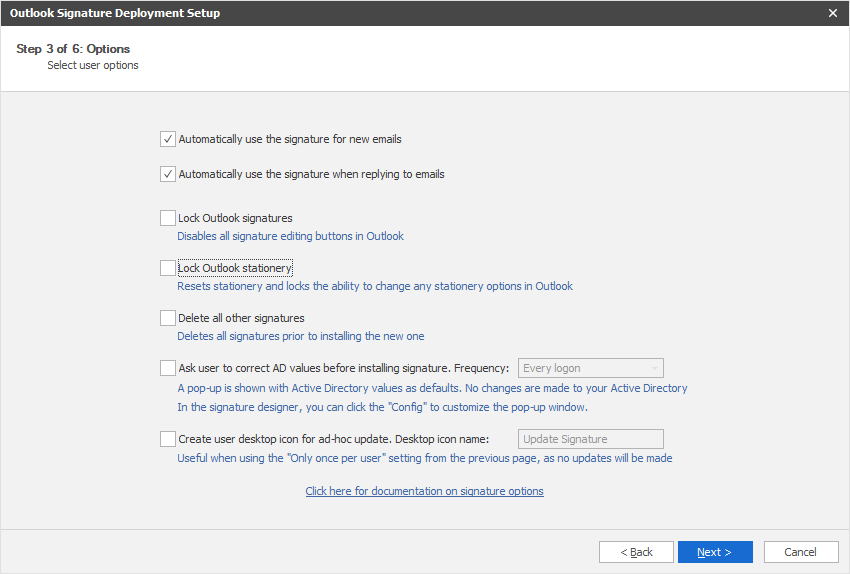
Task: Uncheck automatically use signature when replying
Action: pyautogui.click(x=168, y=174)
